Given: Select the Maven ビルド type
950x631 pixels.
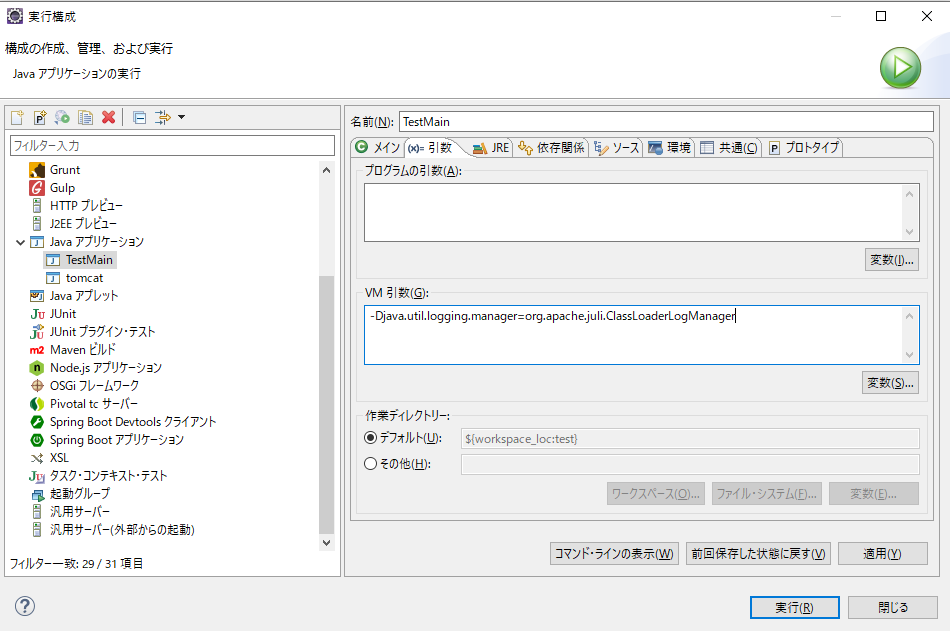Looking at the screenshot, I should (82, 350).
